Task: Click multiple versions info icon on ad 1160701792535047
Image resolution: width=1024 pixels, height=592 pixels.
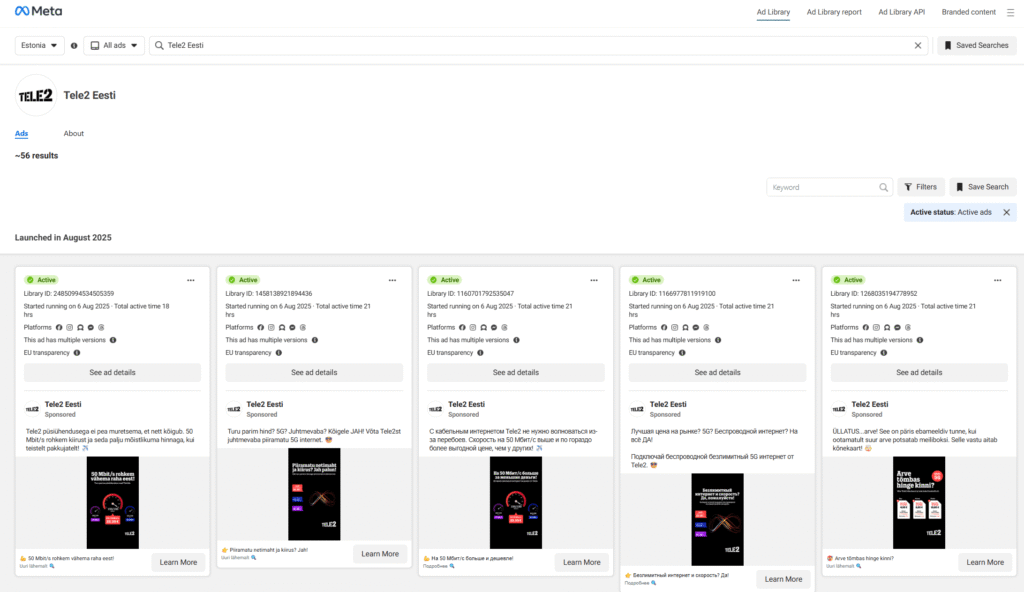Action: pyautogui.click(x=517, y=340)
